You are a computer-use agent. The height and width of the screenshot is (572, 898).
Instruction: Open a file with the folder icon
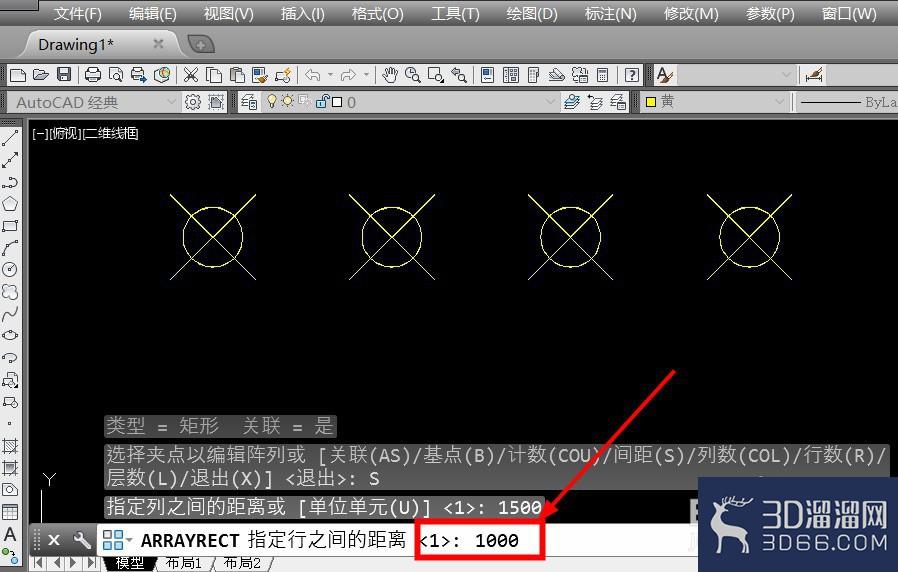[41, 75]
